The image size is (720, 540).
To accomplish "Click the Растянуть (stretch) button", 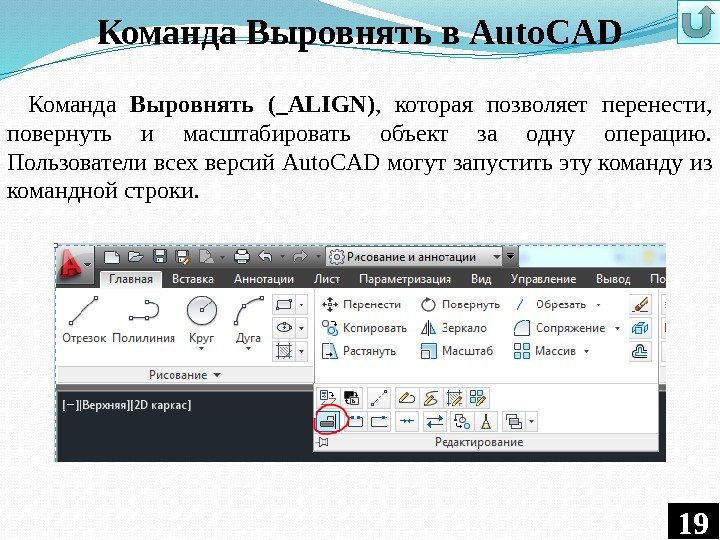I will (x=358, y=351).
